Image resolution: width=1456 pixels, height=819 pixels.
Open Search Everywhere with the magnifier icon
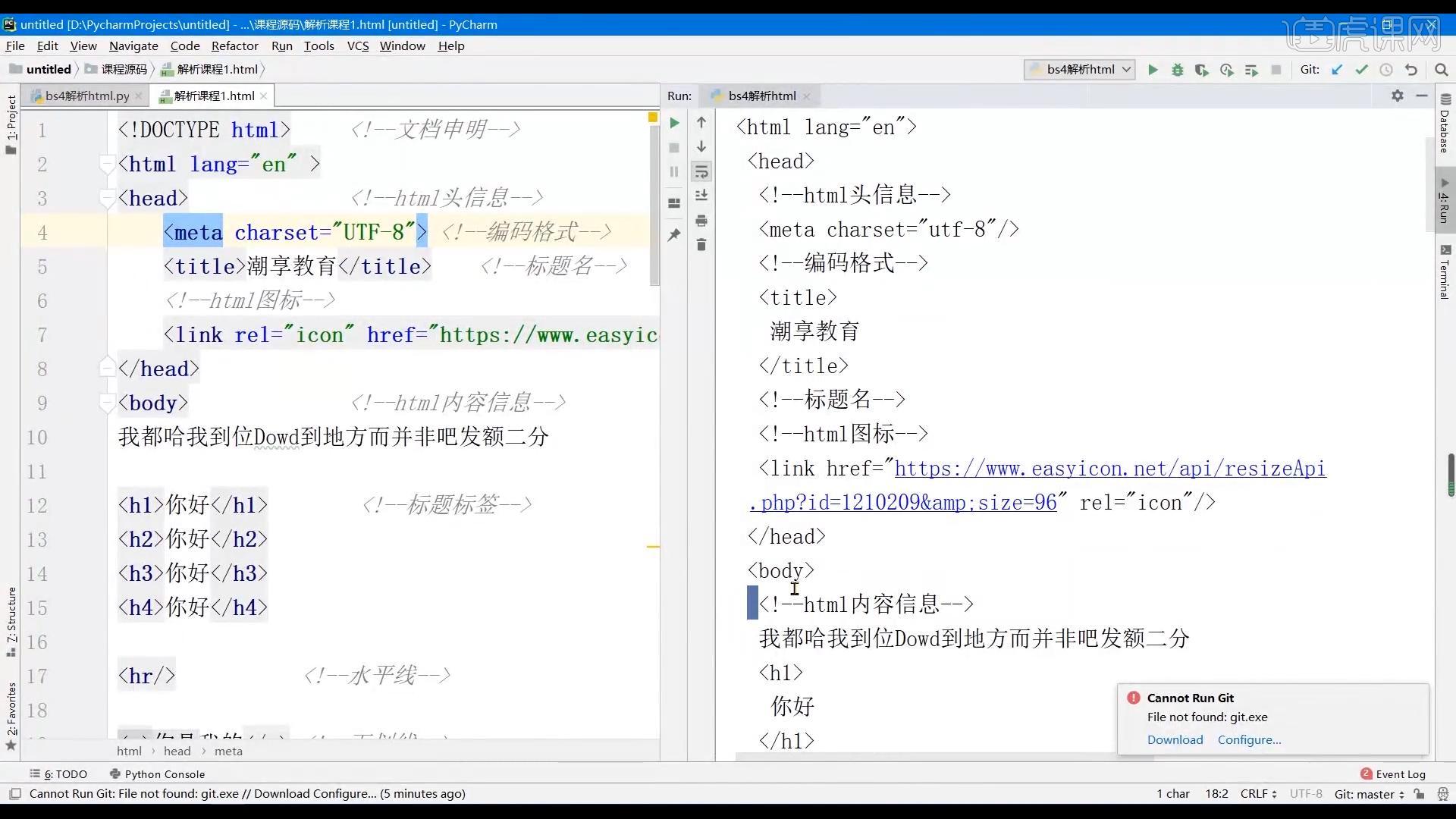[1442, 69]
